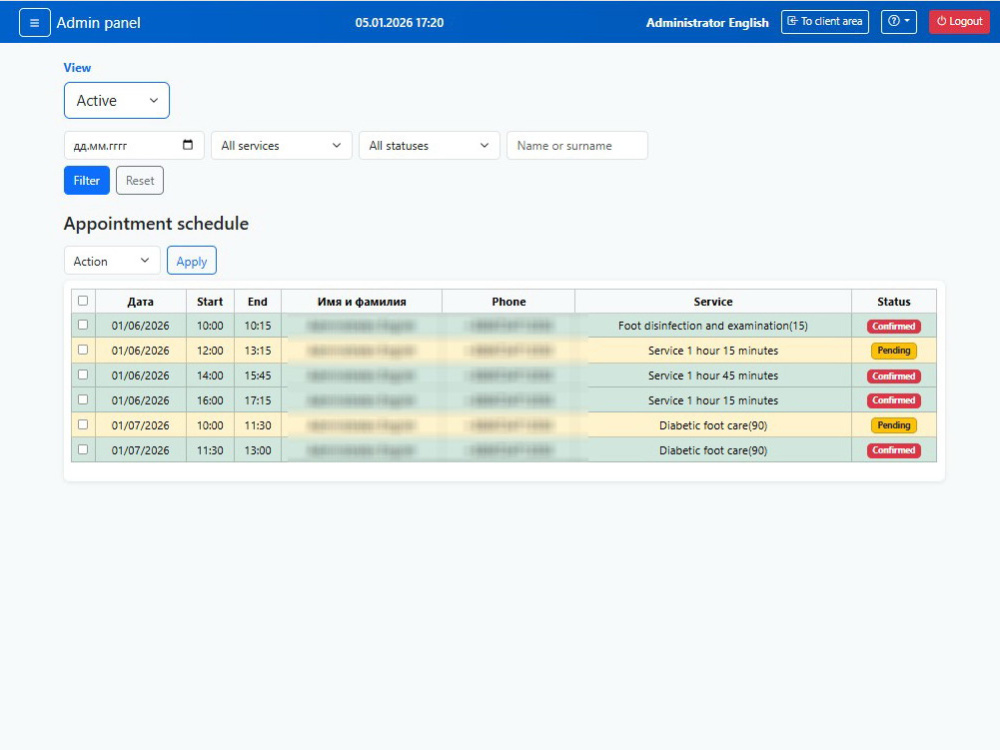Click the Filter button
1000x750 pixels.
click(x=87, y=180)
